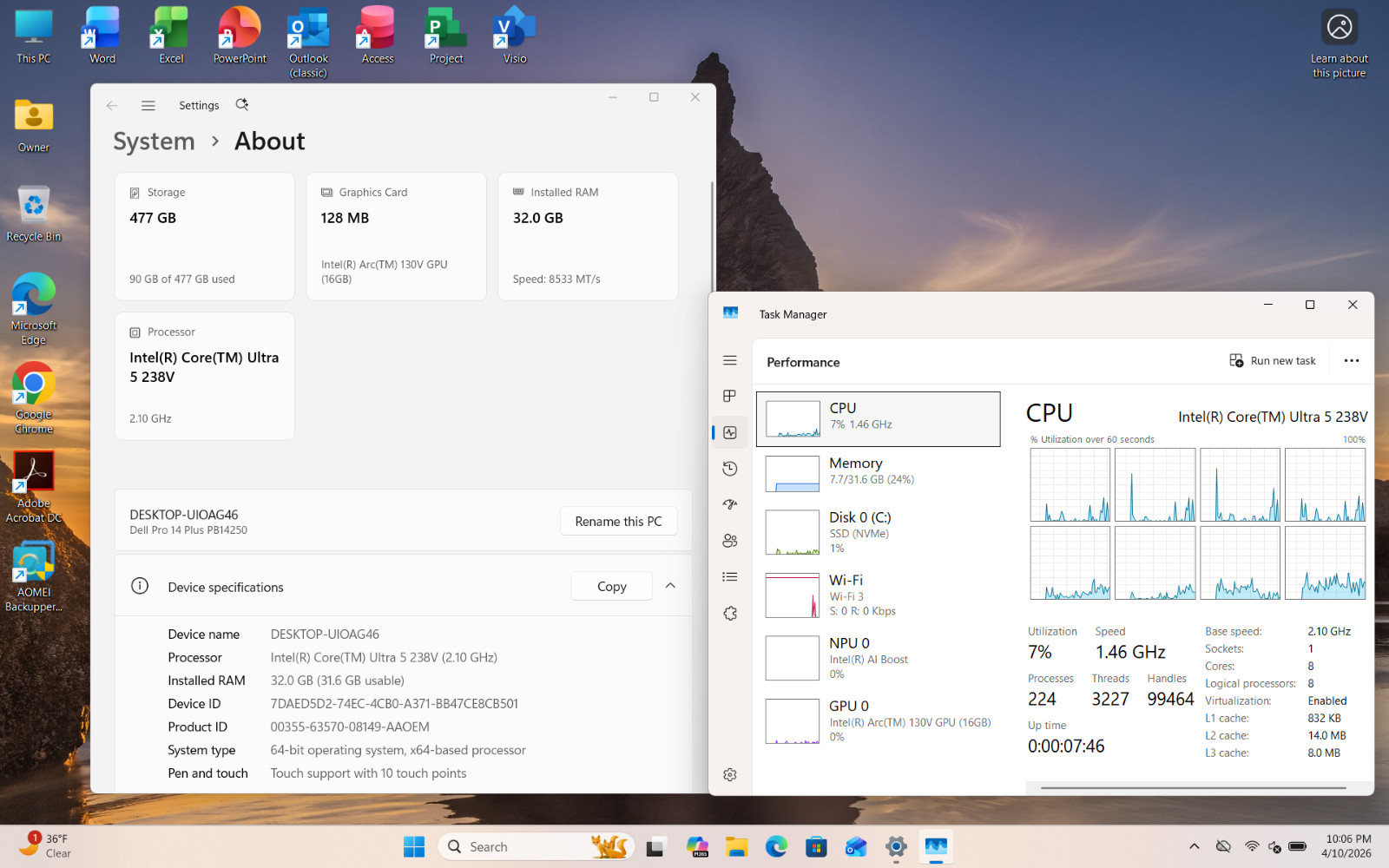Open Excel desktop shortcut
The image size is (1389, 868).
[171, 36]
